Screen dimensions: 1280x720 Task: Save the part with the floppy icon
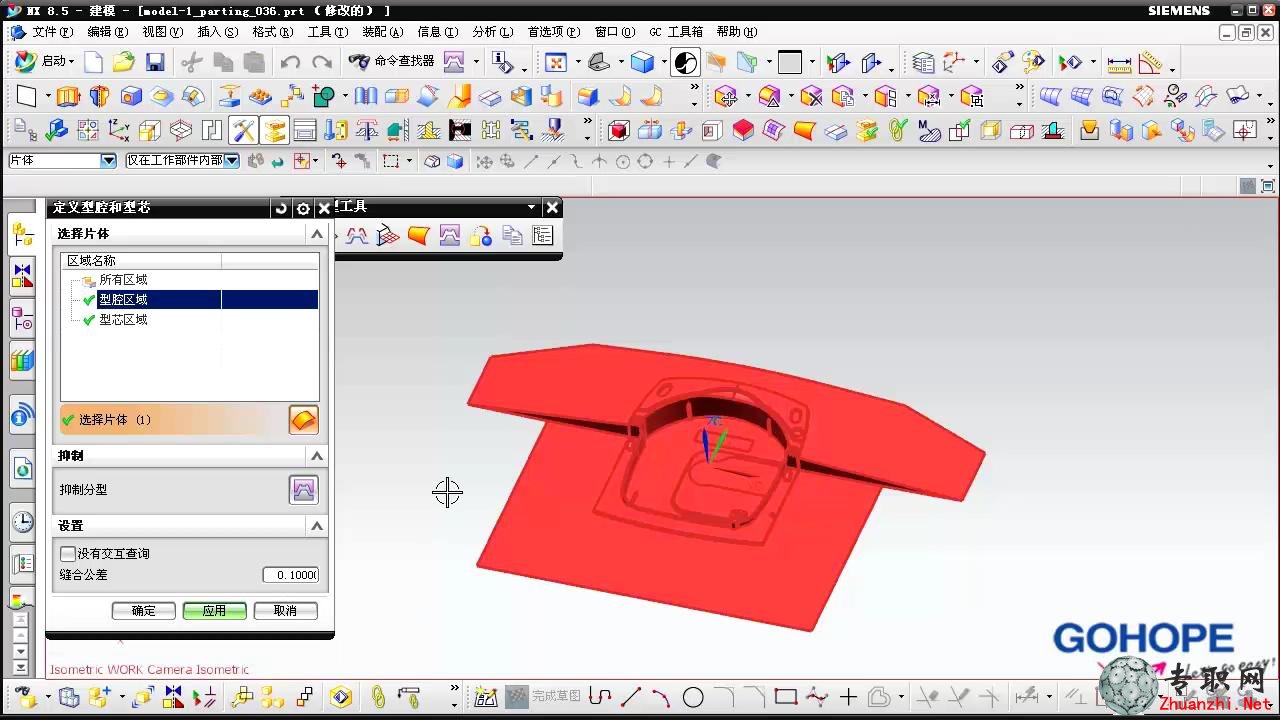tap(155, 63)
